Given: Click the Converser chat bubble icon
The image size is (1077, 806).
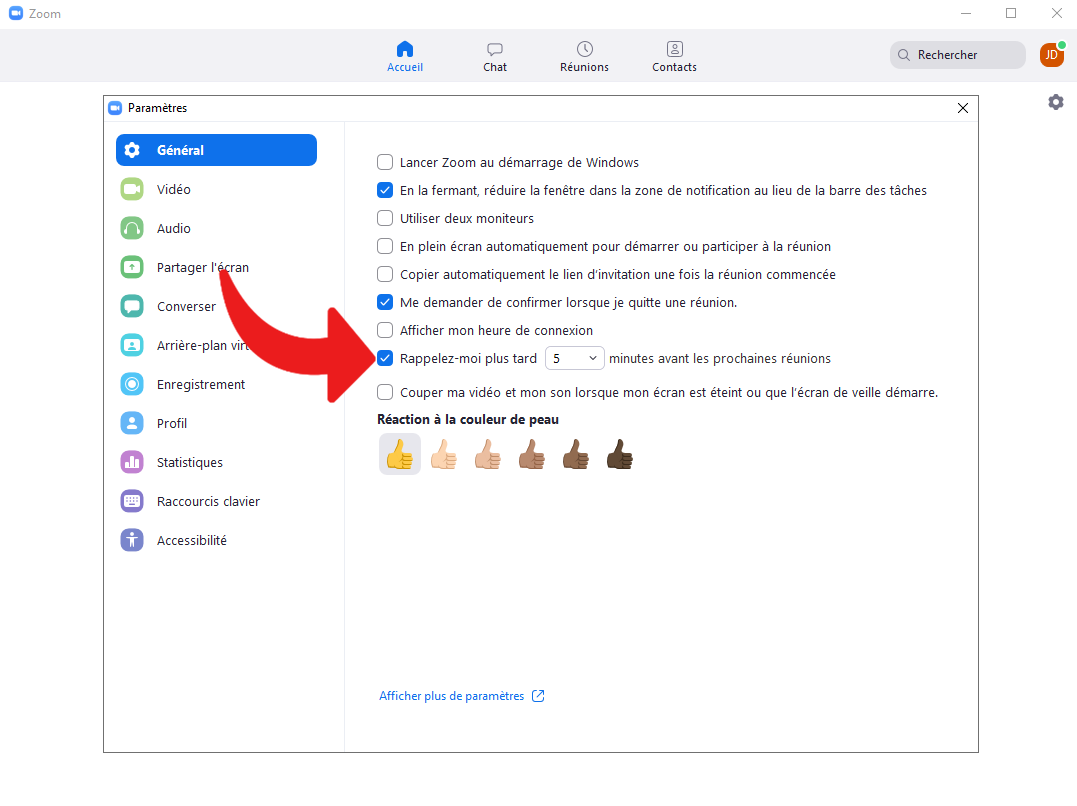Looking at the screenshot, I should click(x=132, y=306).
